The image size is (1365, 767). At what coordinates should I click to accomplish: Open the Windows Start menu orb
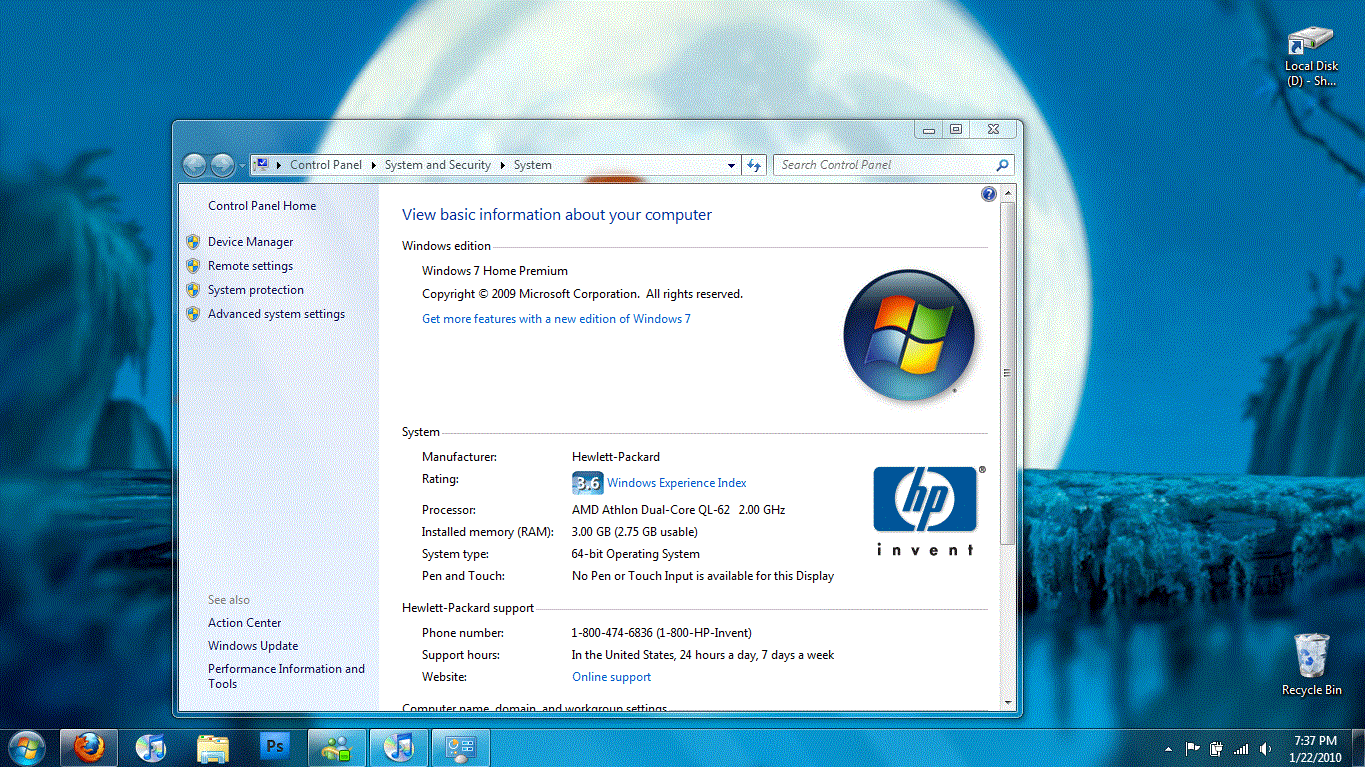26,746
